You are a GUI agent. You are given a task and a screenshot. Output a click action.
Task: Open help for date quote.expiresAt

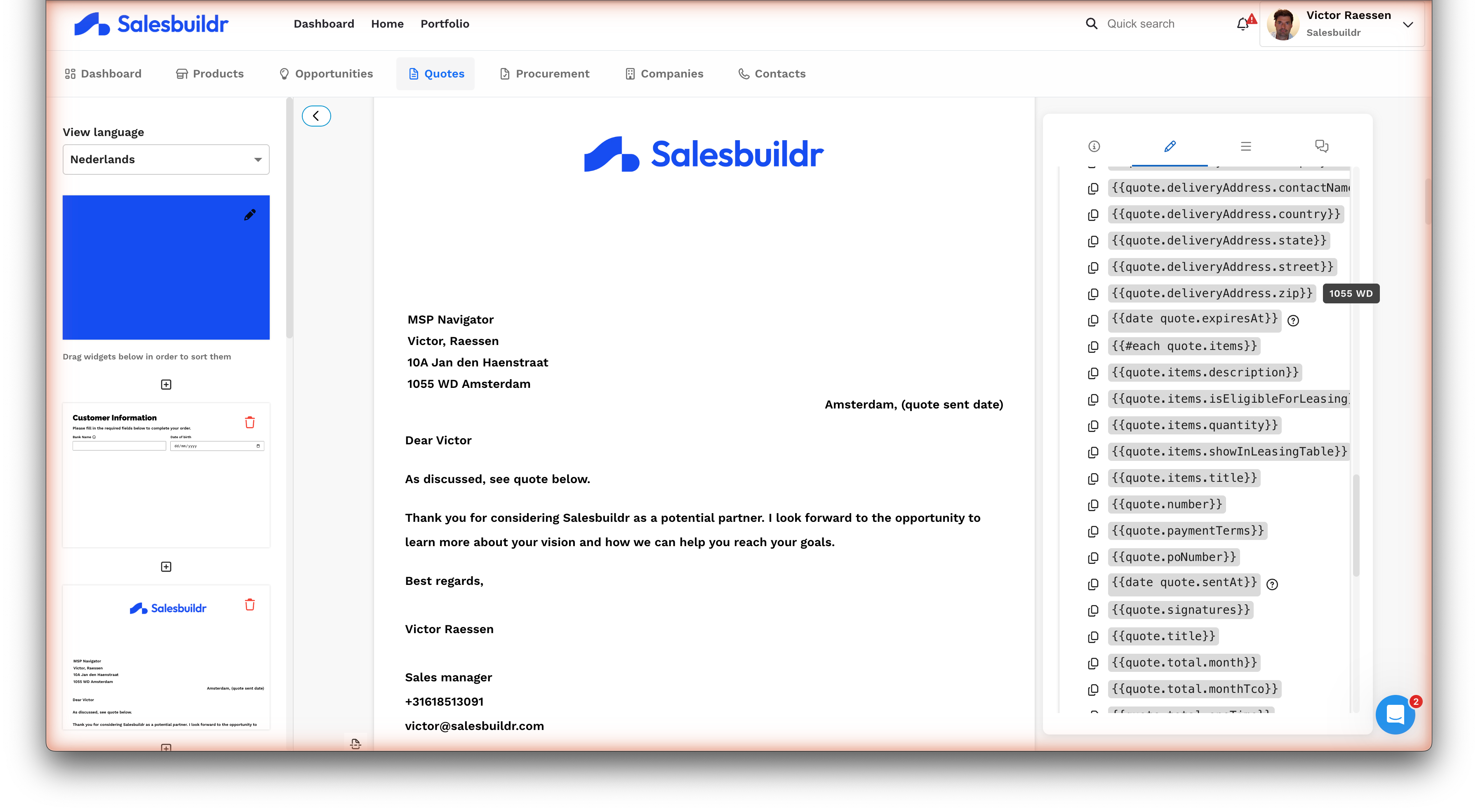point(1293,321)
